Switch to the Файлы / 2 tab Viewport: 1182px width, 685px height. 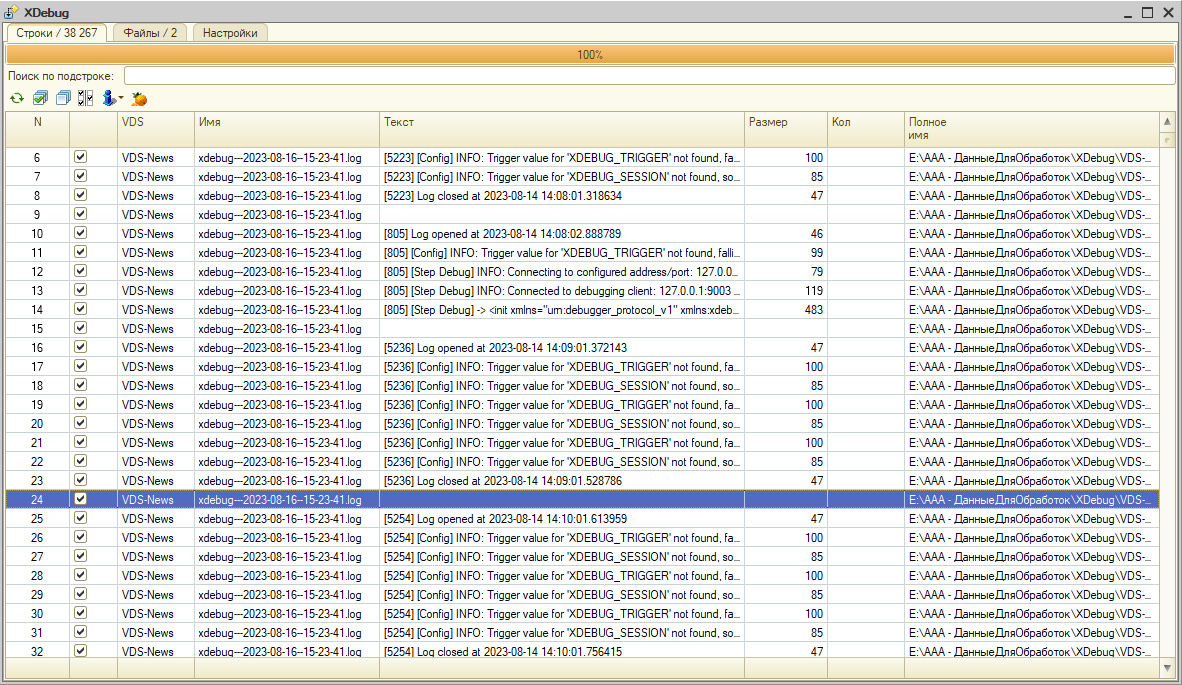[150, 33]
